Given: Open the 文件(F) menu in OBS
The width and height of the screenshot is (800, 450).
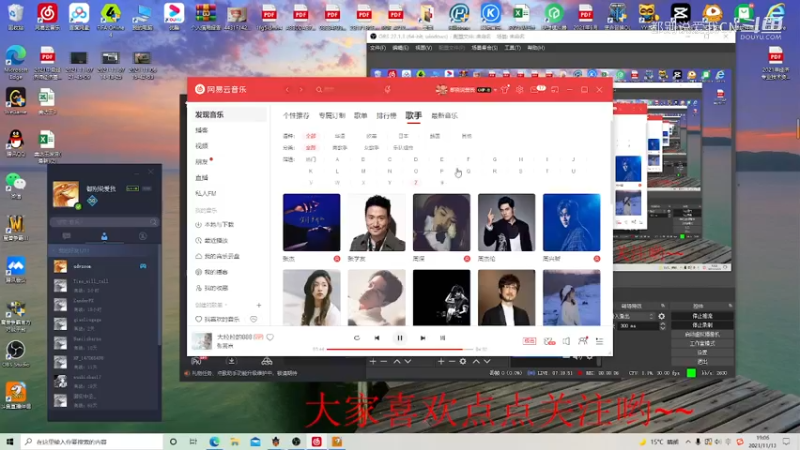Looking at the screenshot, I should pyautogui.click(x=378, y=48).
